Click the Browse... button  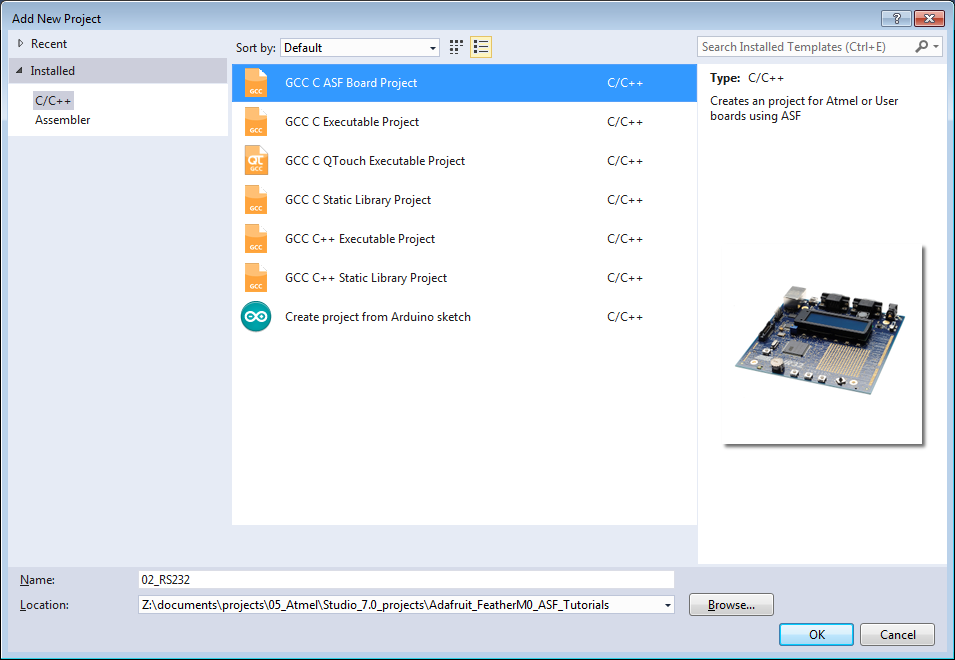pos(731,605)
